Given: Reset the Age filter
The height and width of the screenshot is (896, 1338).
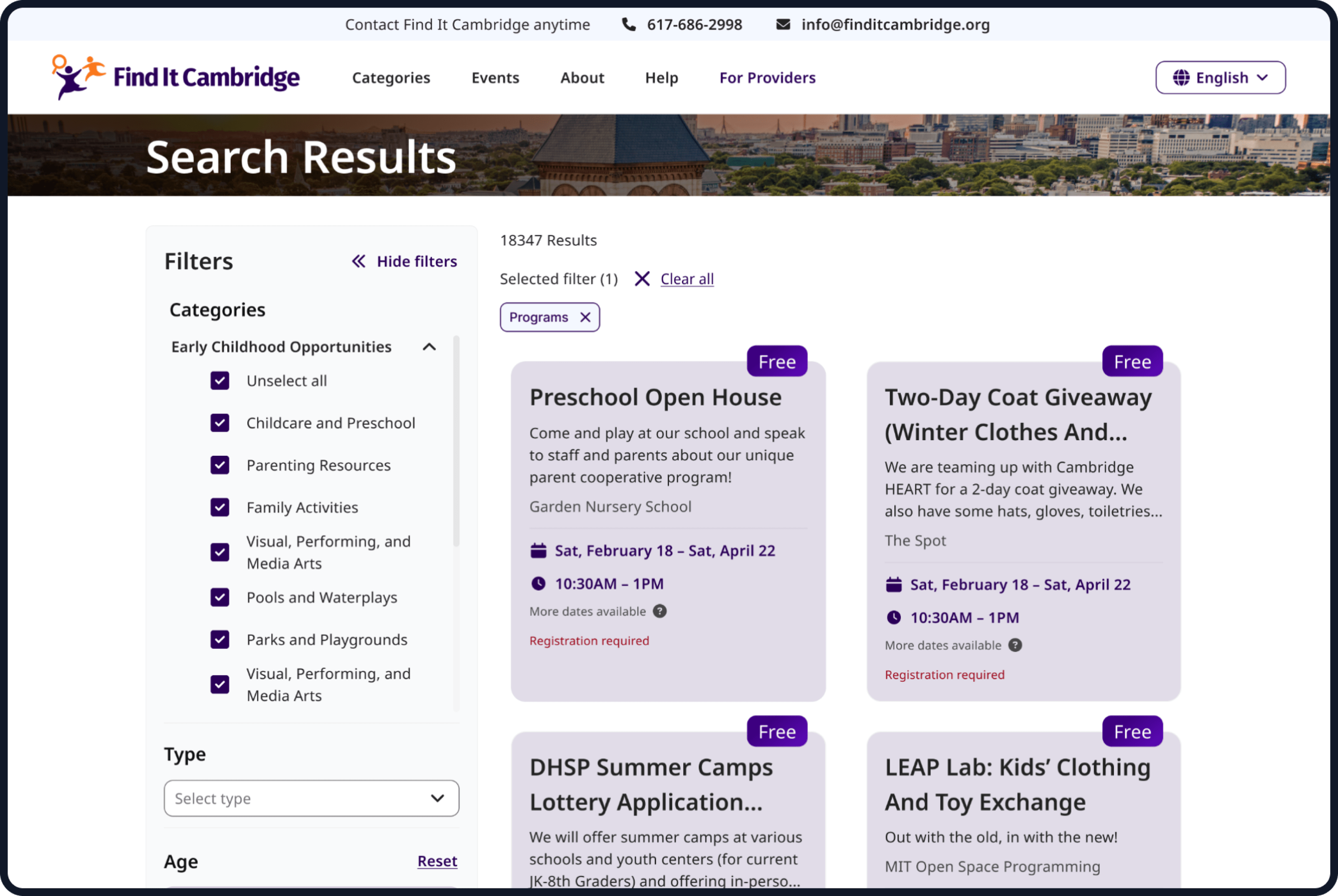Looking at the screenshot, I should [x=437, y=861].
